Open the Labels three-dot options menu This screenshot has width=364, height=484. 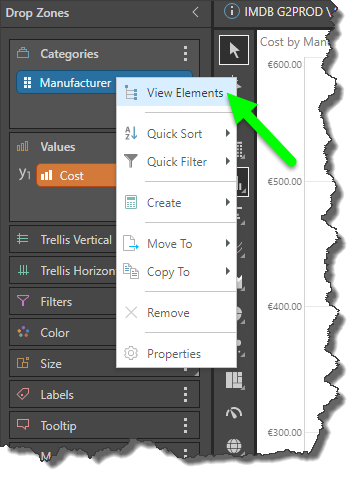pyautogui.click(x=186, y=394)
